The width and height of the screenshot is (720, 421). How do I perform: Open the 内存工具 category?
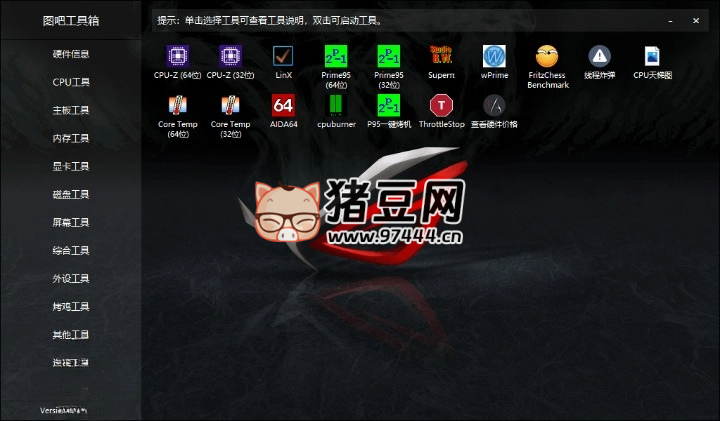click(71, 138)
